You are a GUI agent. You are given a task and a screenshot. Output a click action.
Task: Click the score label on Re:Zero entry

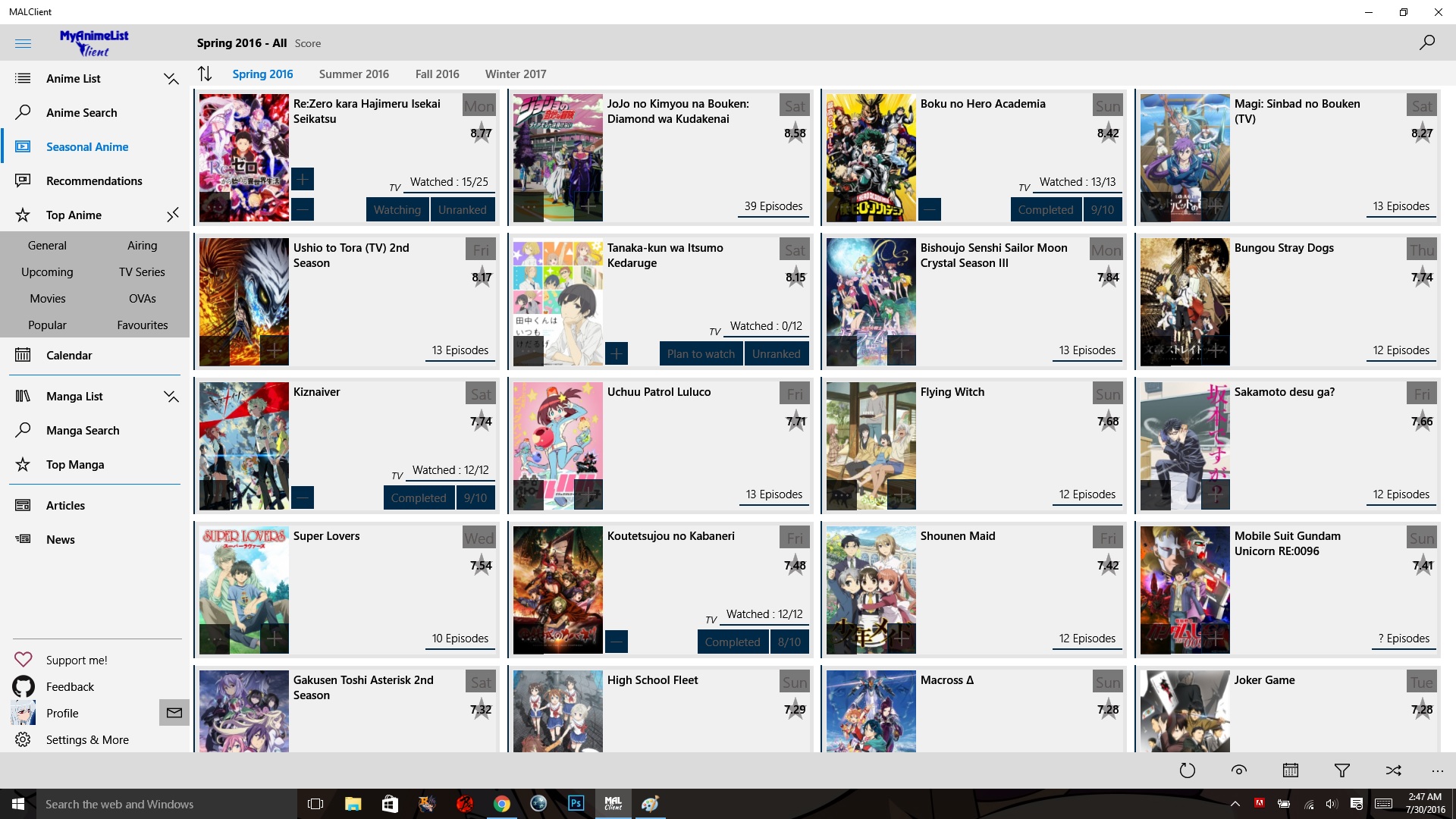(479, 132)
